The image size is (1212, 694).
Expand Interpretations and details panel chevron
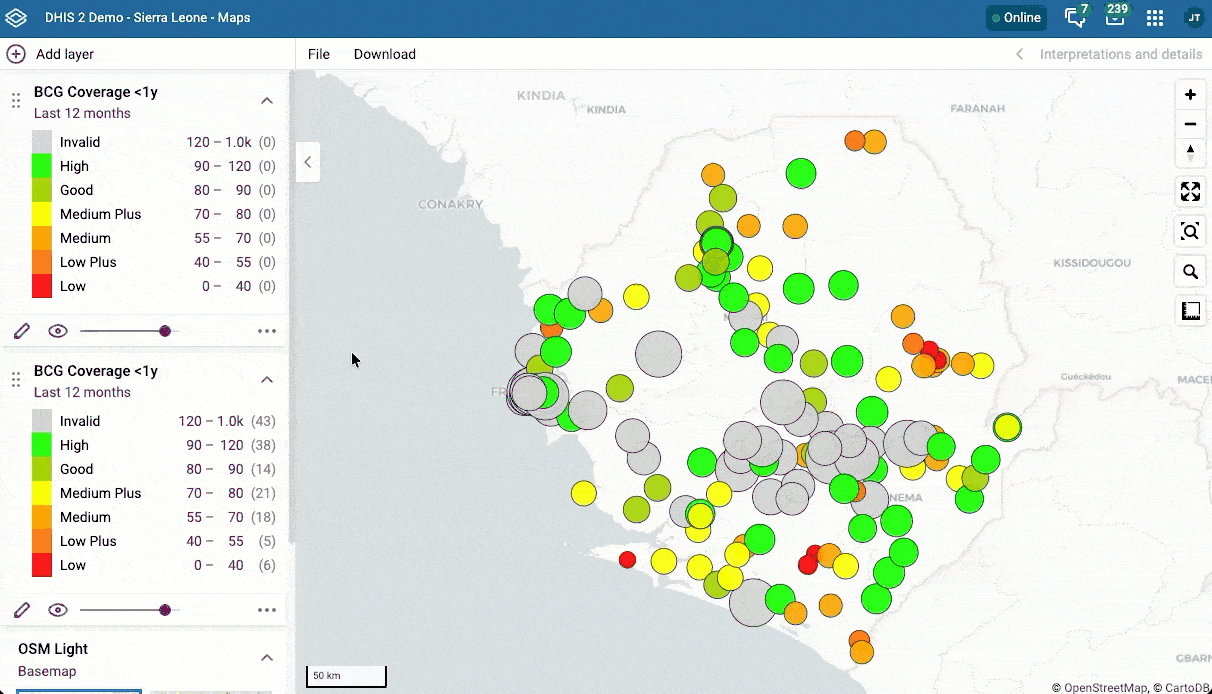click(x=1019, y=54)
